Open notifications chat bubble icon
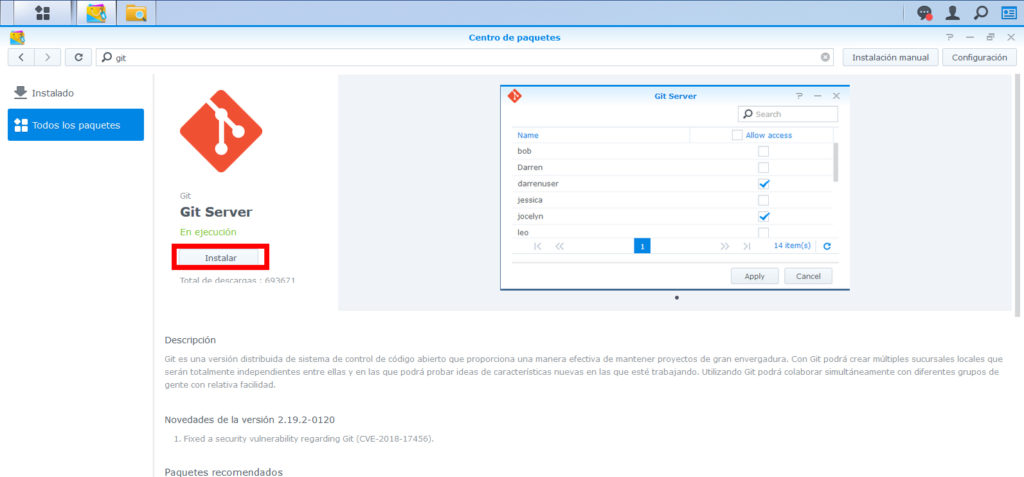The width and height of the screenshot is (1024, 477). (924, 12)
